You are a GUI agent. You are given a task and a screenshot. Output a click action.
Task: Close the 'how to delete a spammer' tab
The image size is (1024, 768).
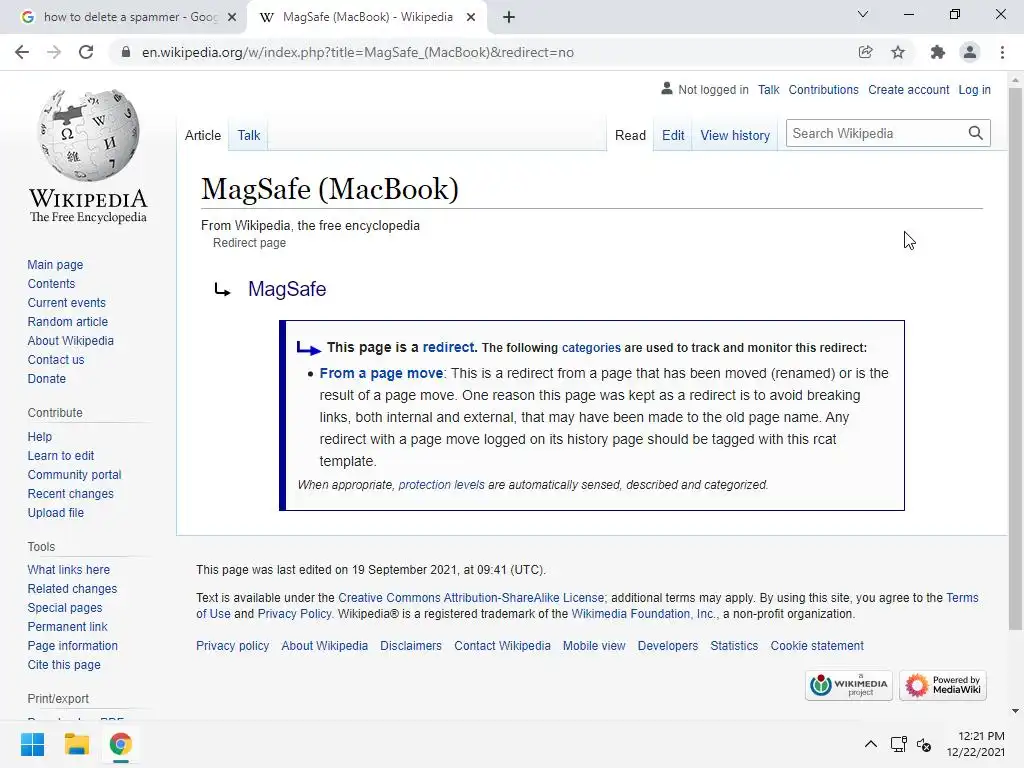click(x=232, y=17)
